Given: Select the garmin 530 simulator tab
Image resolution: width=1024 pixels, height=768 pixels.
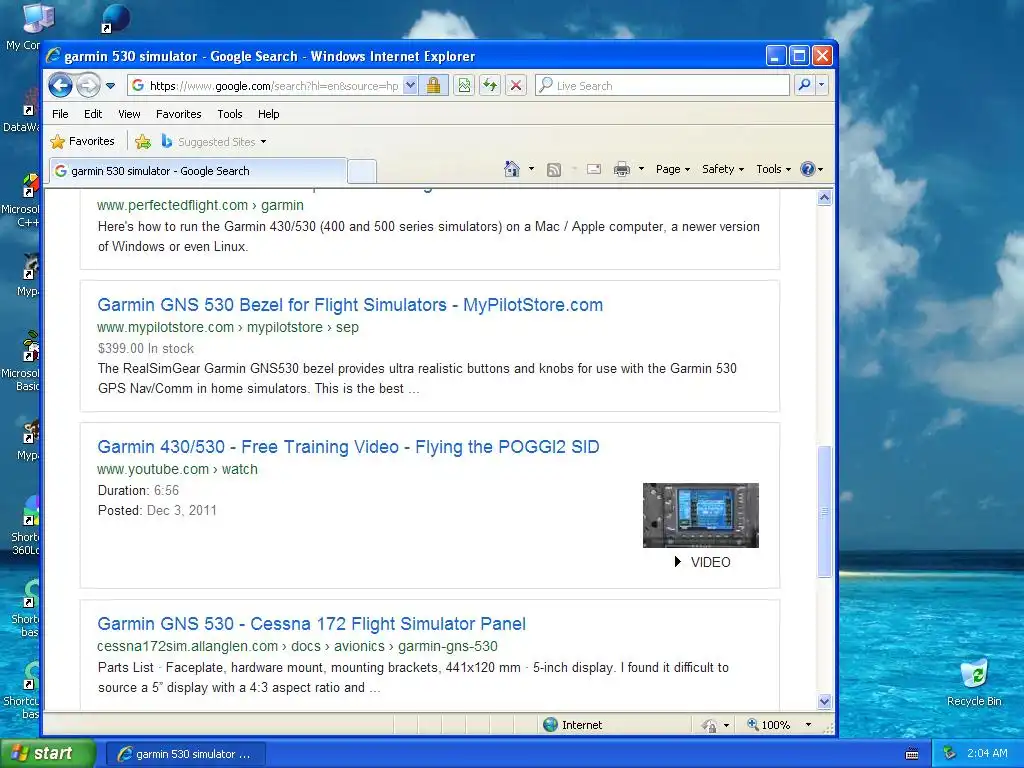Looking at the screenshot, I should click(197, 171).
